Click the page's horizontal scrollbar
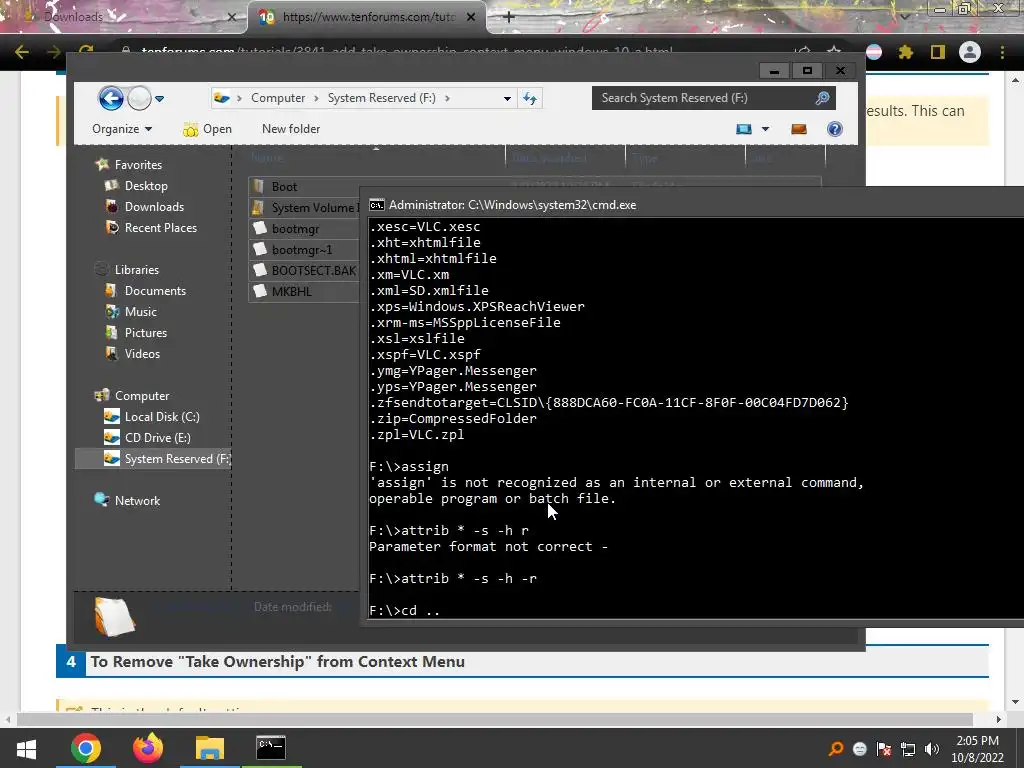Image resolution: width=1024 pixels, height=768 pixels. pyautogui.click(x=494, y=719)
